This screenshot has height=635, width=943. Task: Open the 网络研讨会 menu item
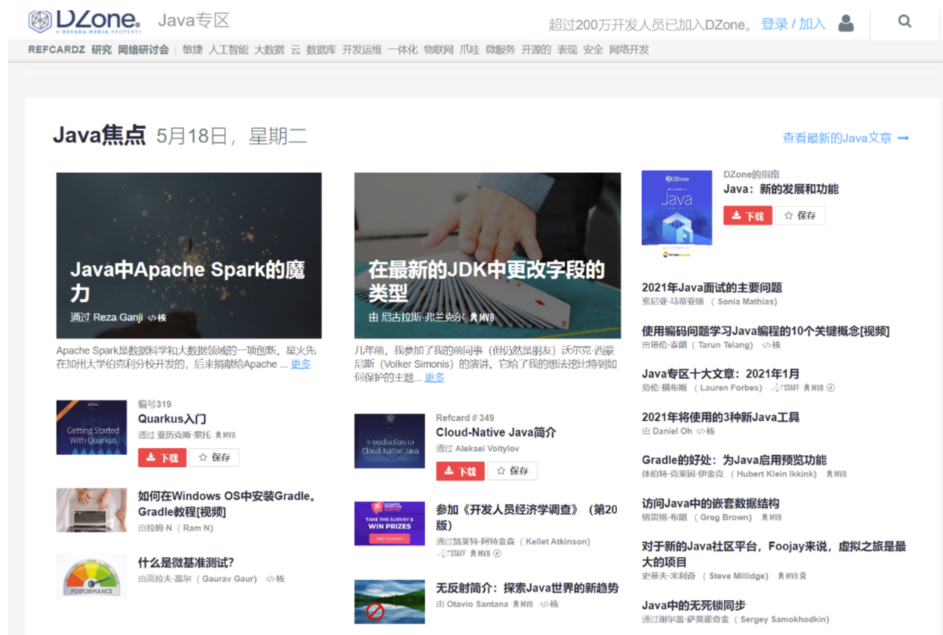(143, 49)
